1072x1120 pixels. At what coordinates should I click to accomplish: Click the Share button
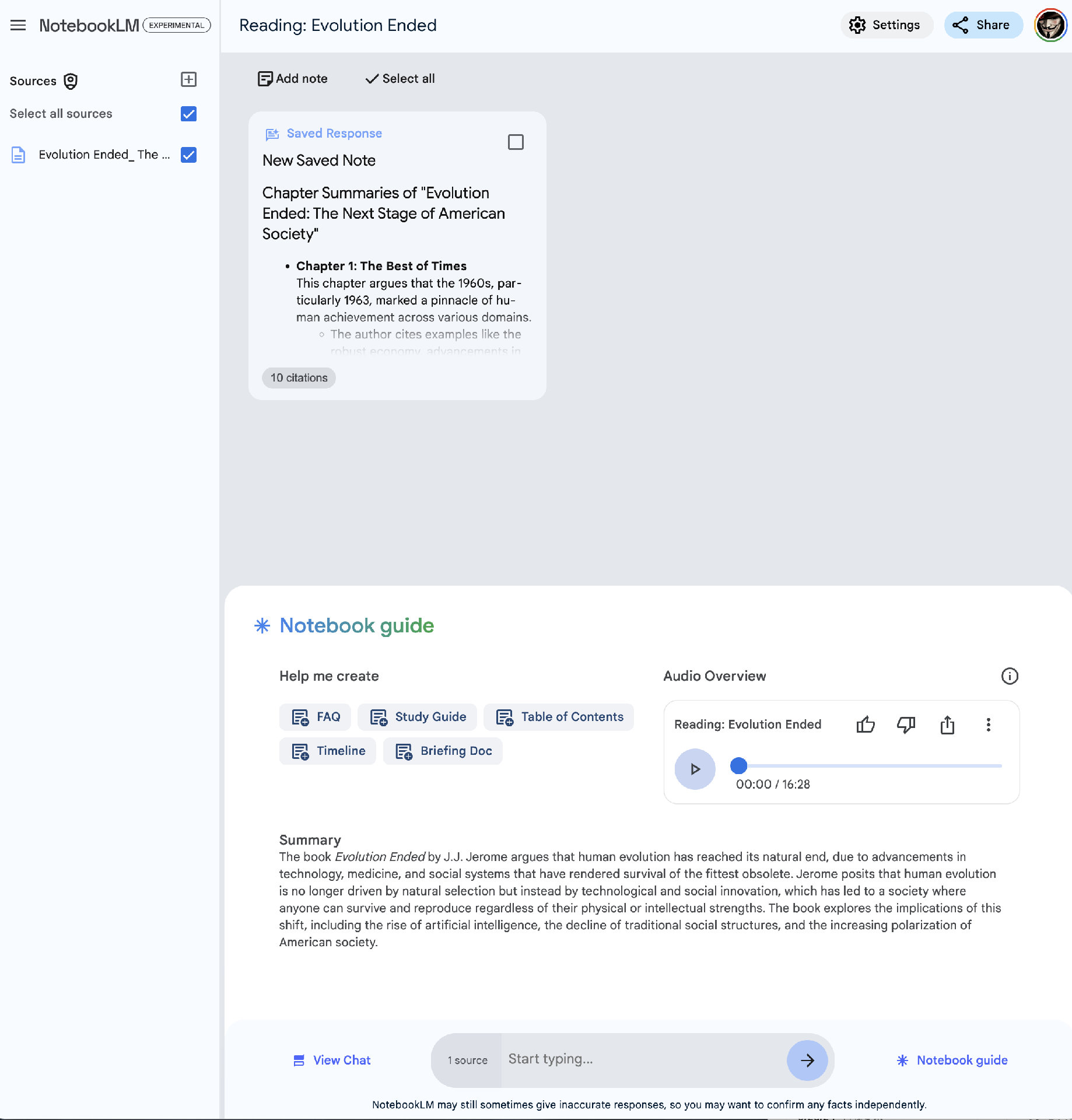tap(982, 25)
